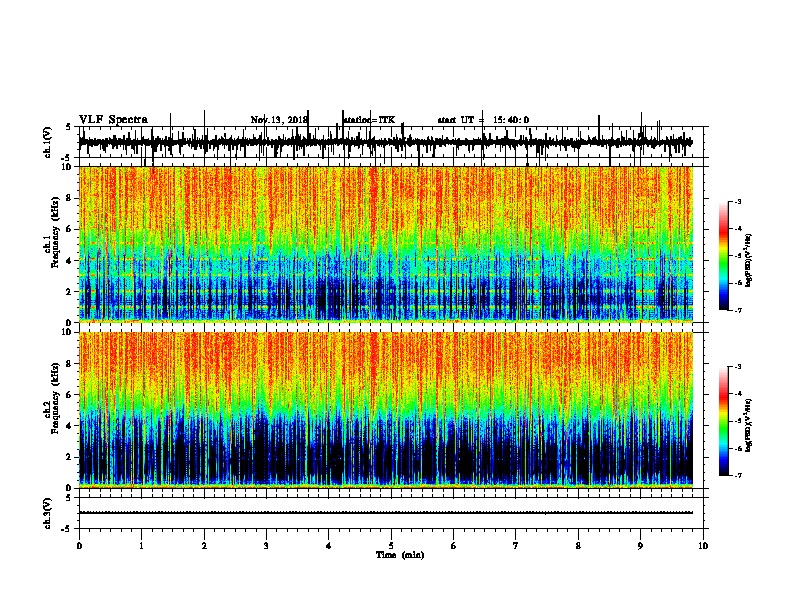792x612 pixels.
Task: Click the "ch.1(V)" waveform axis label
Action: pos(48,142)
